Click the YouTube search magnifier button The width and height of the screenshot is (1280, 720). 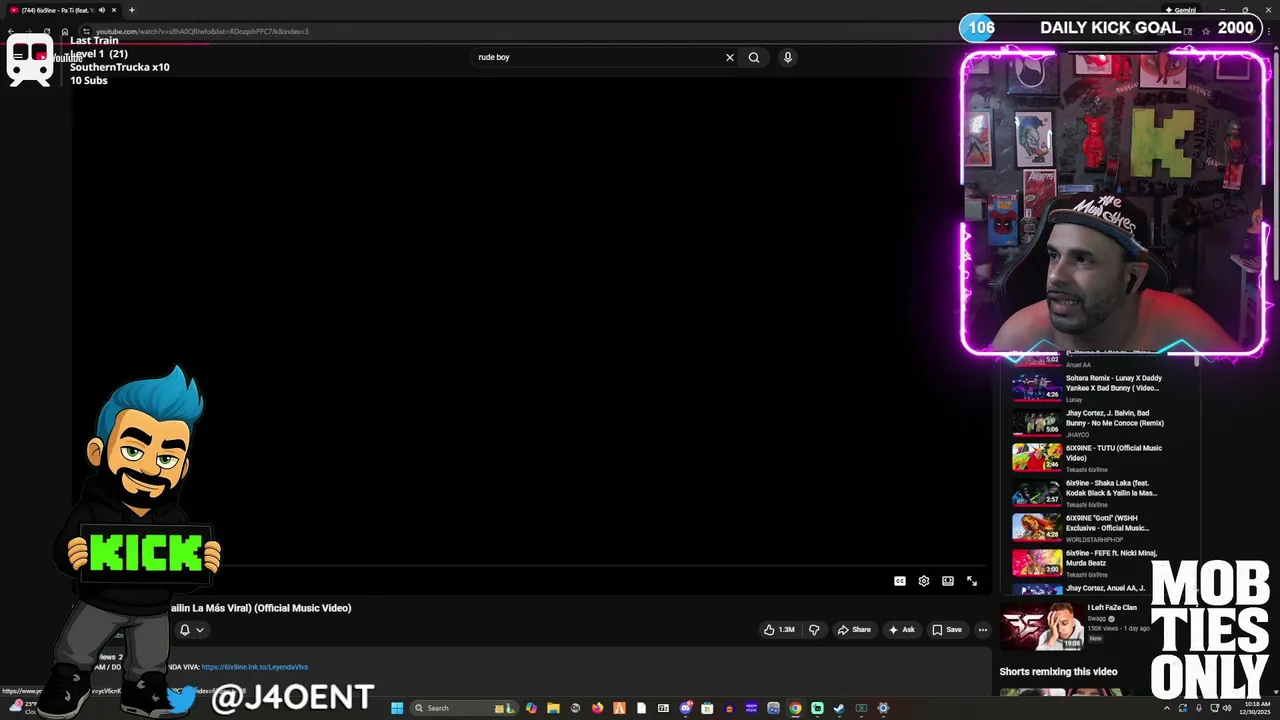point(754,57)
